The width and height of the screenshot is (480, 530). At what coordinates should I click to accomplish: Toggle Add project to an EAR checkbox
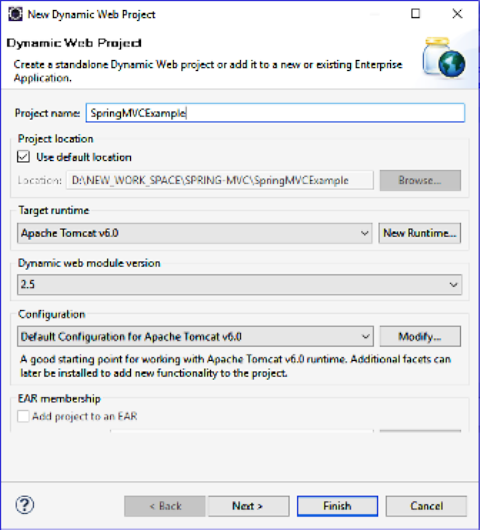(x=23, y=416)
